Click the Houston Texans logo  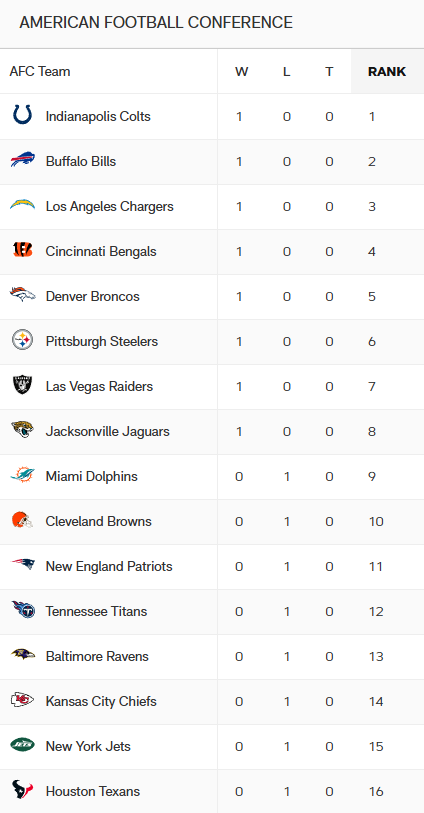tap(22, 790)
